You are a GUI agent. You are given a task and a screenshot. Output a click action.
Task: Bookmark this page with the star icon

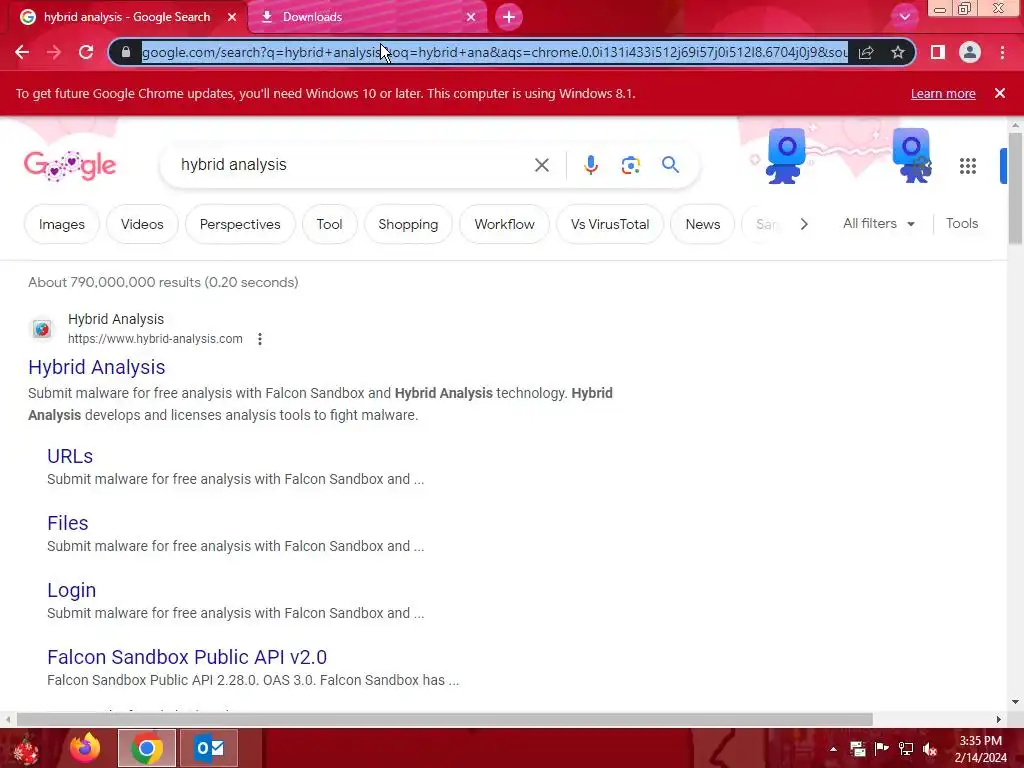tap(898, 52)
